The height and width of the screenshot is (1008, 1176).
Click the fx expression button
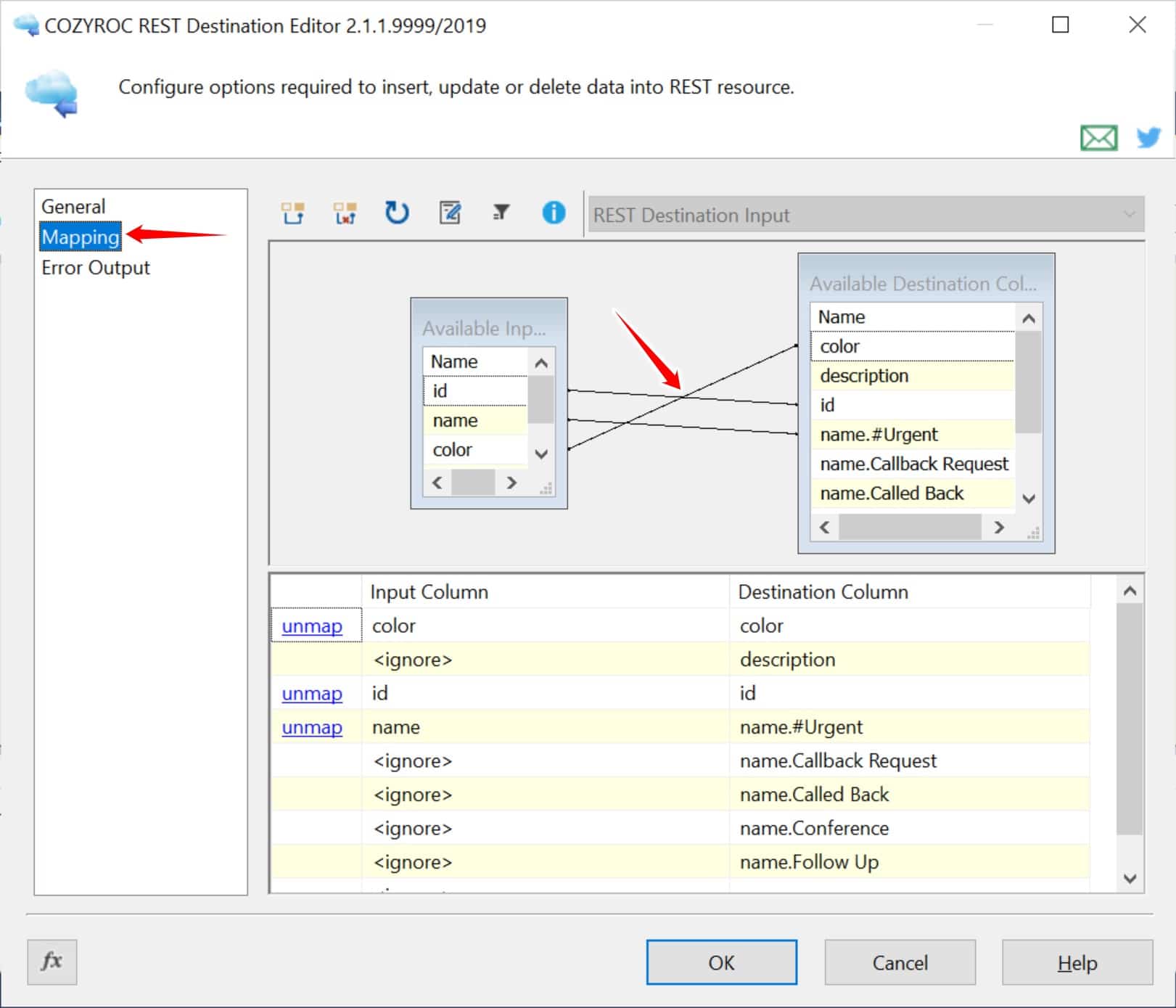point(52,962)
